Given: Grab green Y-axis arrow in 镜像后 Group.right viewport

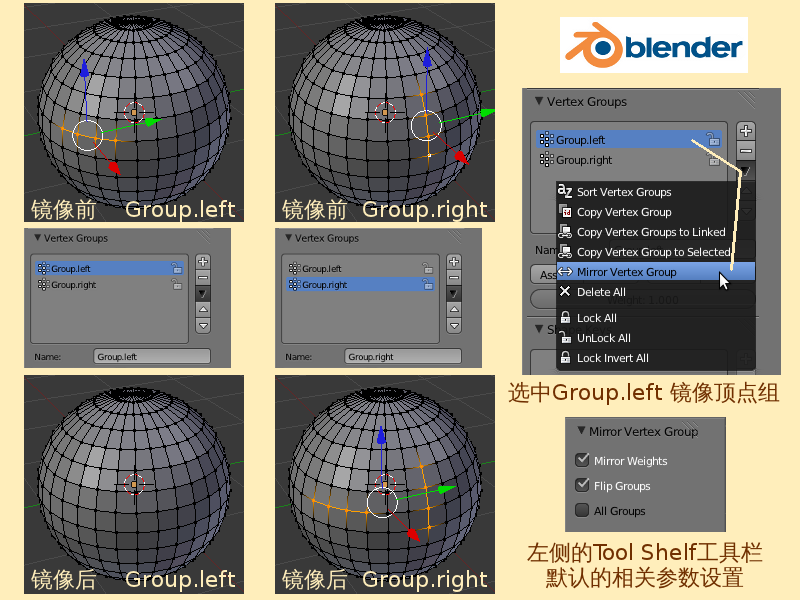Looking at the screenshot, I should [447, 489].
